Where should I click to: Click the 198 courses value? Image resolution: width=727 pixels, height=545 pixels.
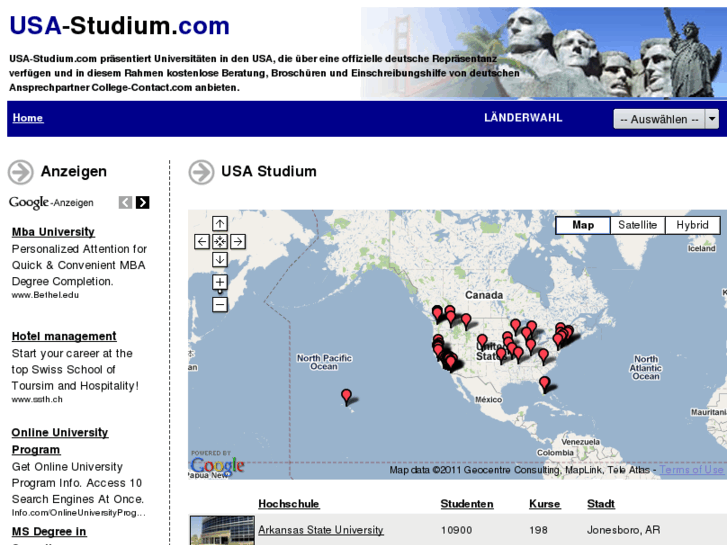pos(538,530)
